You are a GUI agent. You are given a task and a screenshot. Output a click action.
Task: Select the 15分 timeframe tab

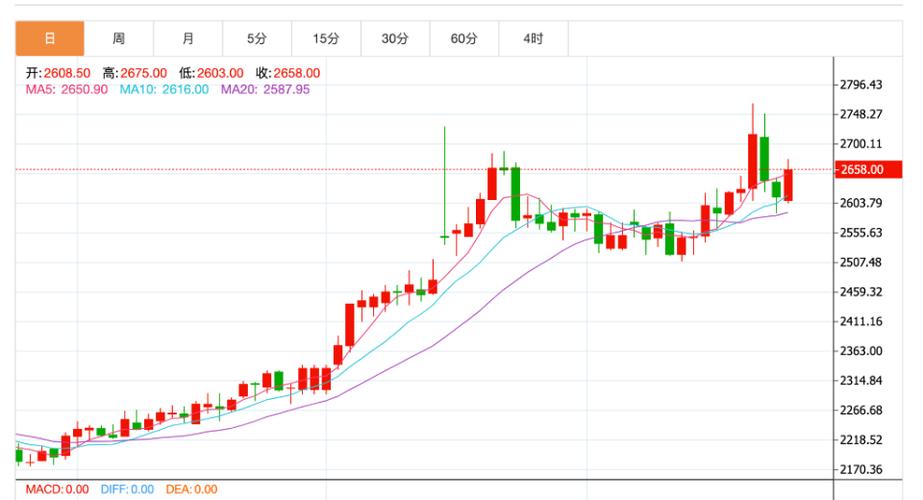click(326, 39)
